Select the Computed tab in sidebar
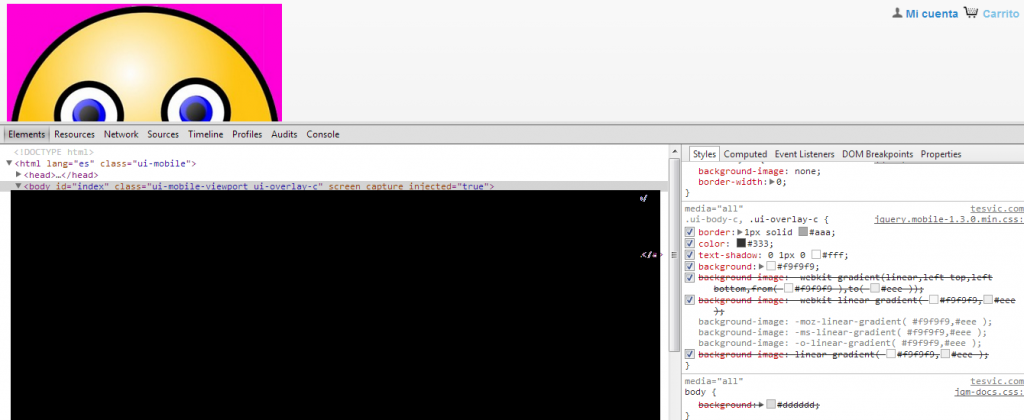The width and height of the screenshot is (1024, 420). [x=745, y=154]
